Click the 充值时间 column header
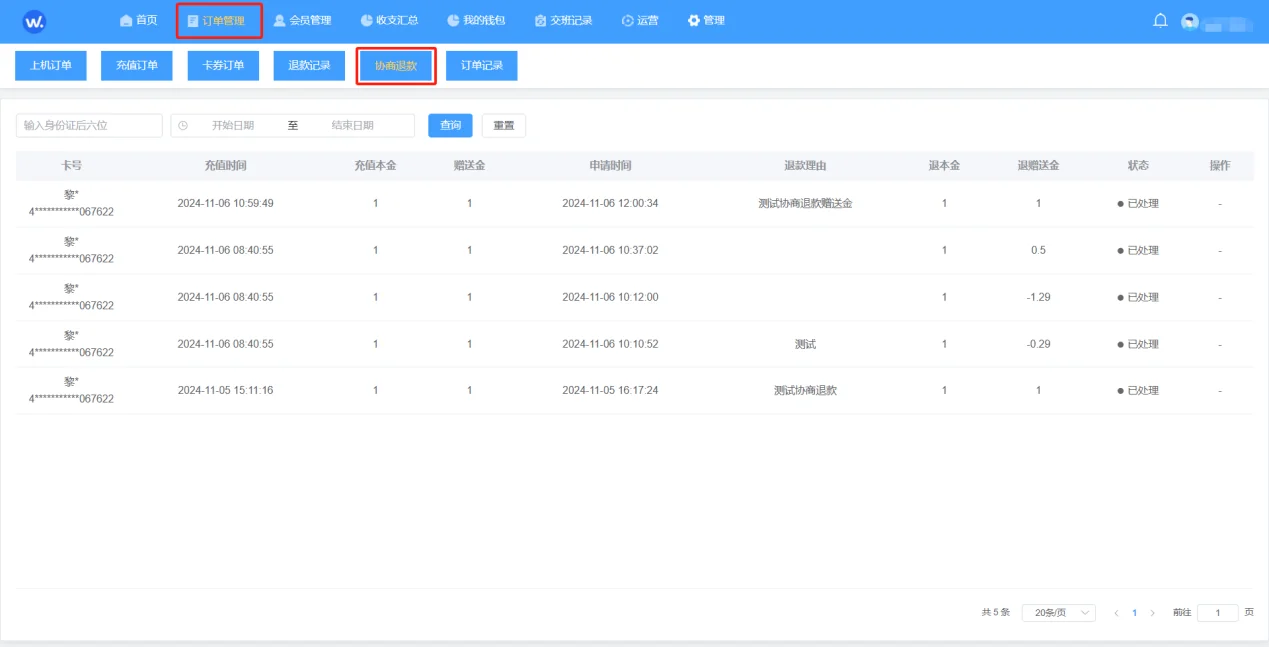Image resolution: width=1269 pixels, height=647 pixels. click(225, 166)
